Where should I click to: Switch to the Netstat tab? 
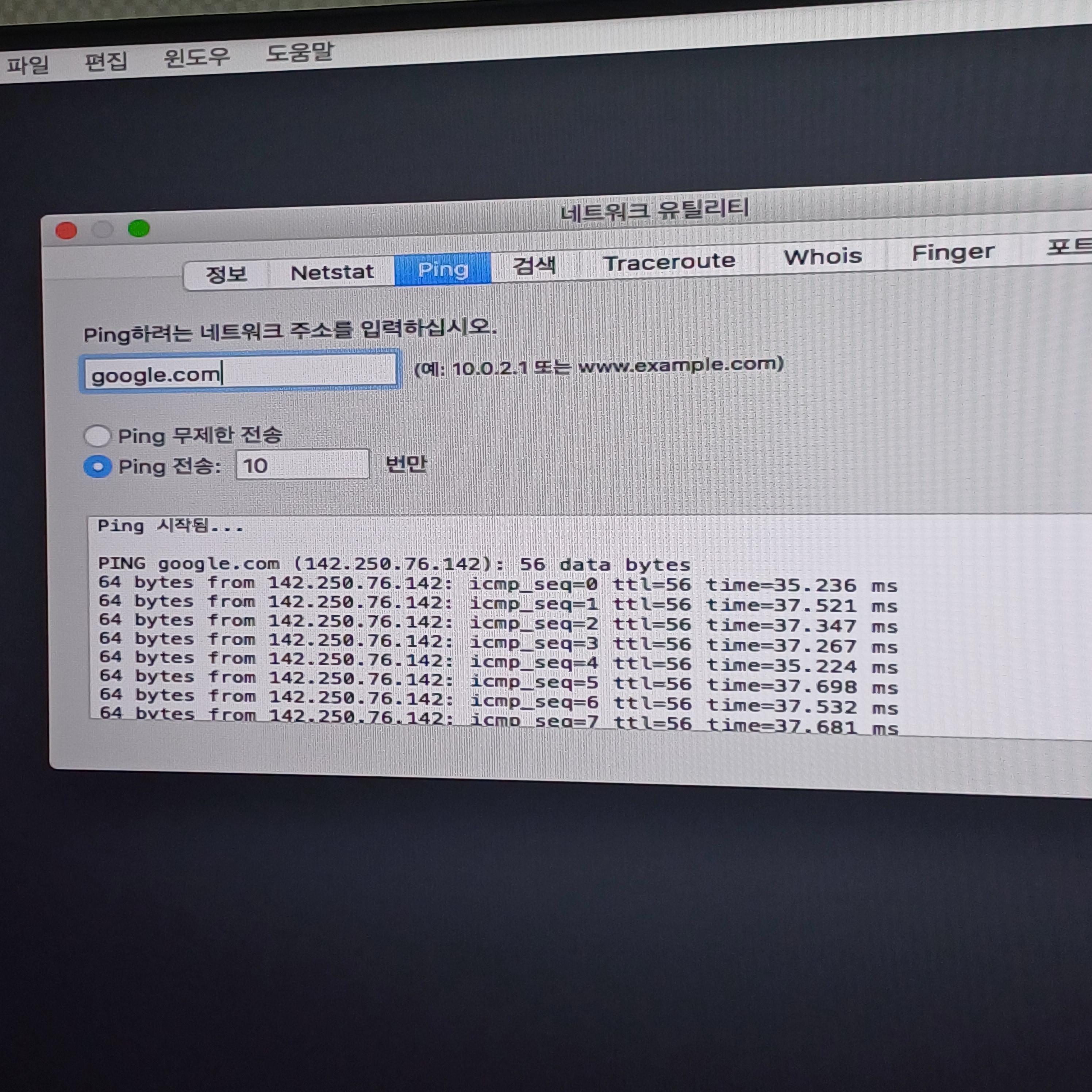tap(332, 272)
